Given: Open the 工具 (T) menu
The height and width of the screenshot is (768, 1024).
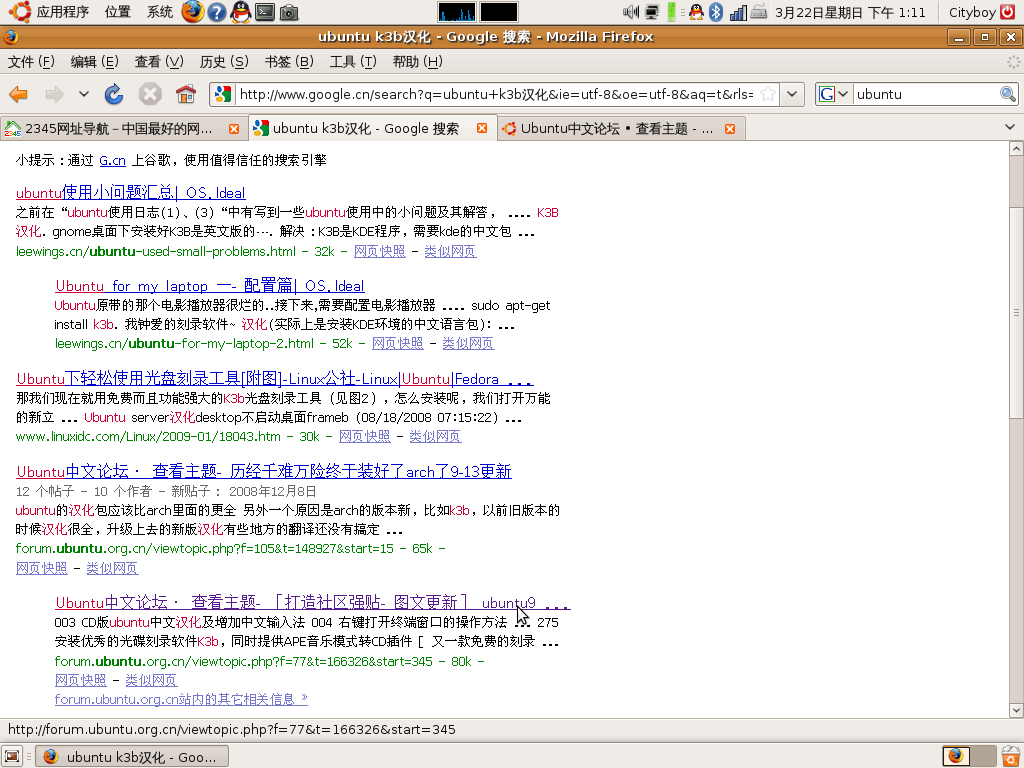Looking at the screenshot, I should click(353, 61).
